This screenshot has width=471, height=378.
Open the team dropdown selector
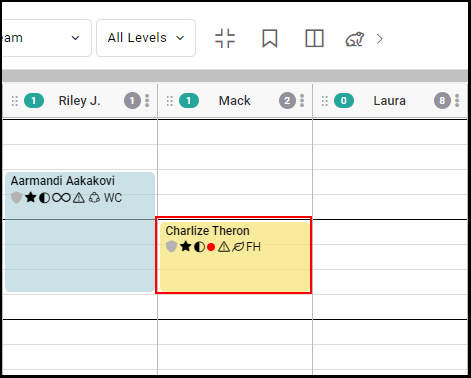(x=46, y=38)
